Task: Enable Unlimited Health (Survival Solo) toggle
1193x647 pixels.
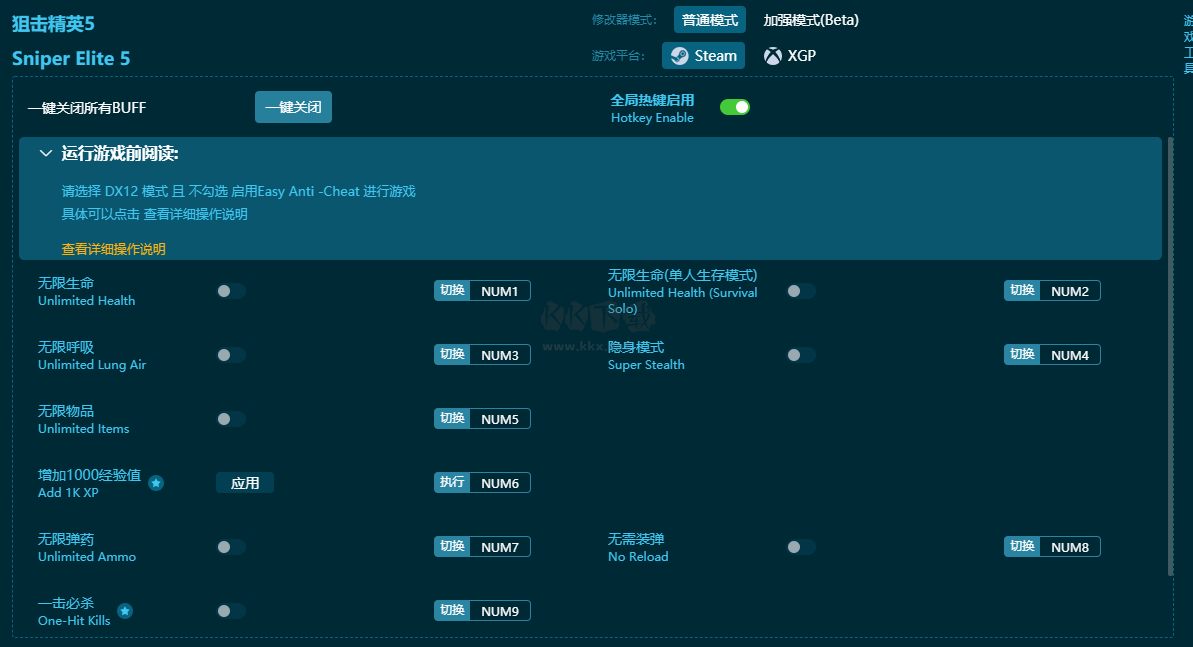Action: [x=800, y=292]
